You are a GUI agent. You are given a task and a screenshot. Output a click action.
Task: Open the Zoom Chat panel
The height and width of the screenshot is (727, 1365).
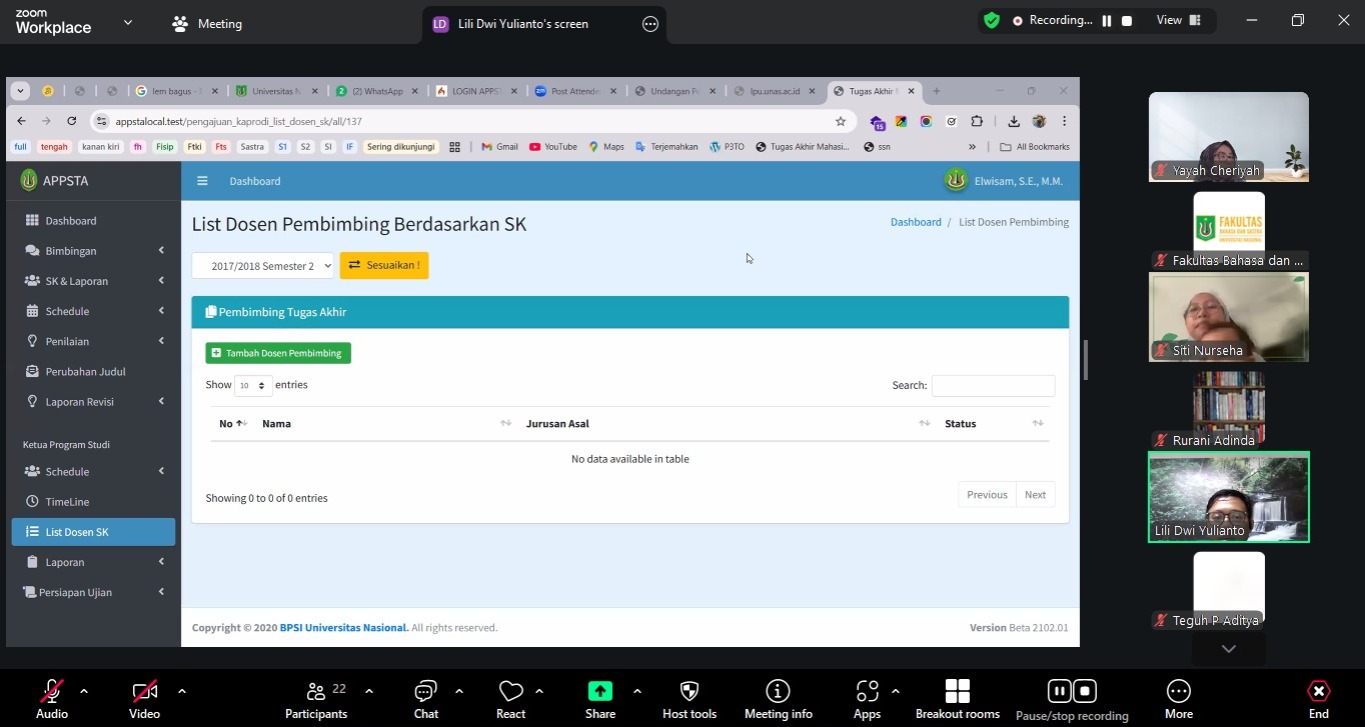[426, 692]
